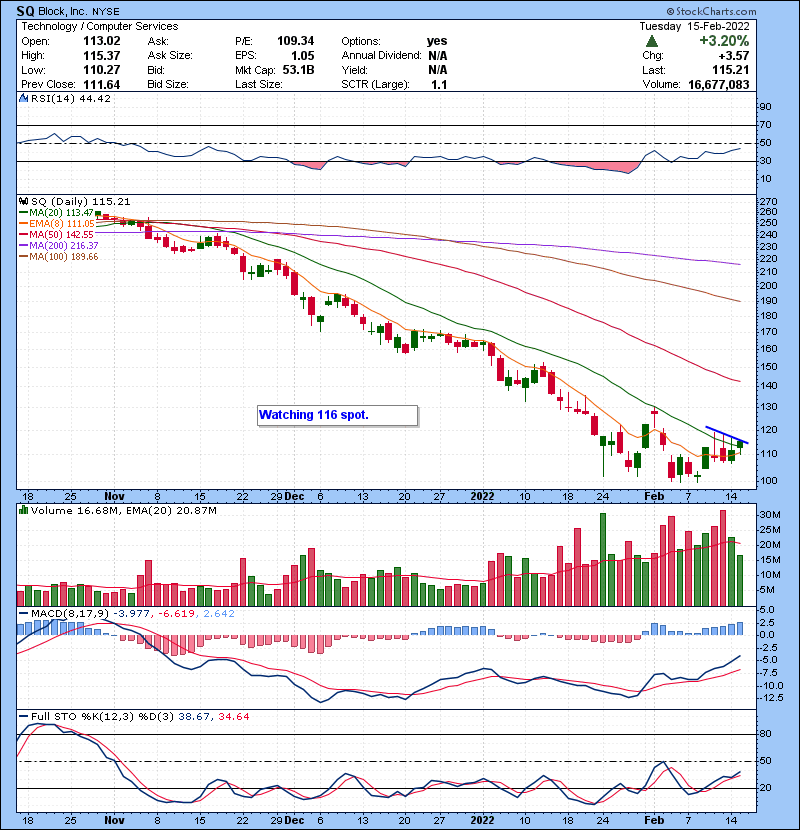Screen dimensions: 800x830
Task: Click the Mkt Cap value 53.1B
Action: point(299,70)
